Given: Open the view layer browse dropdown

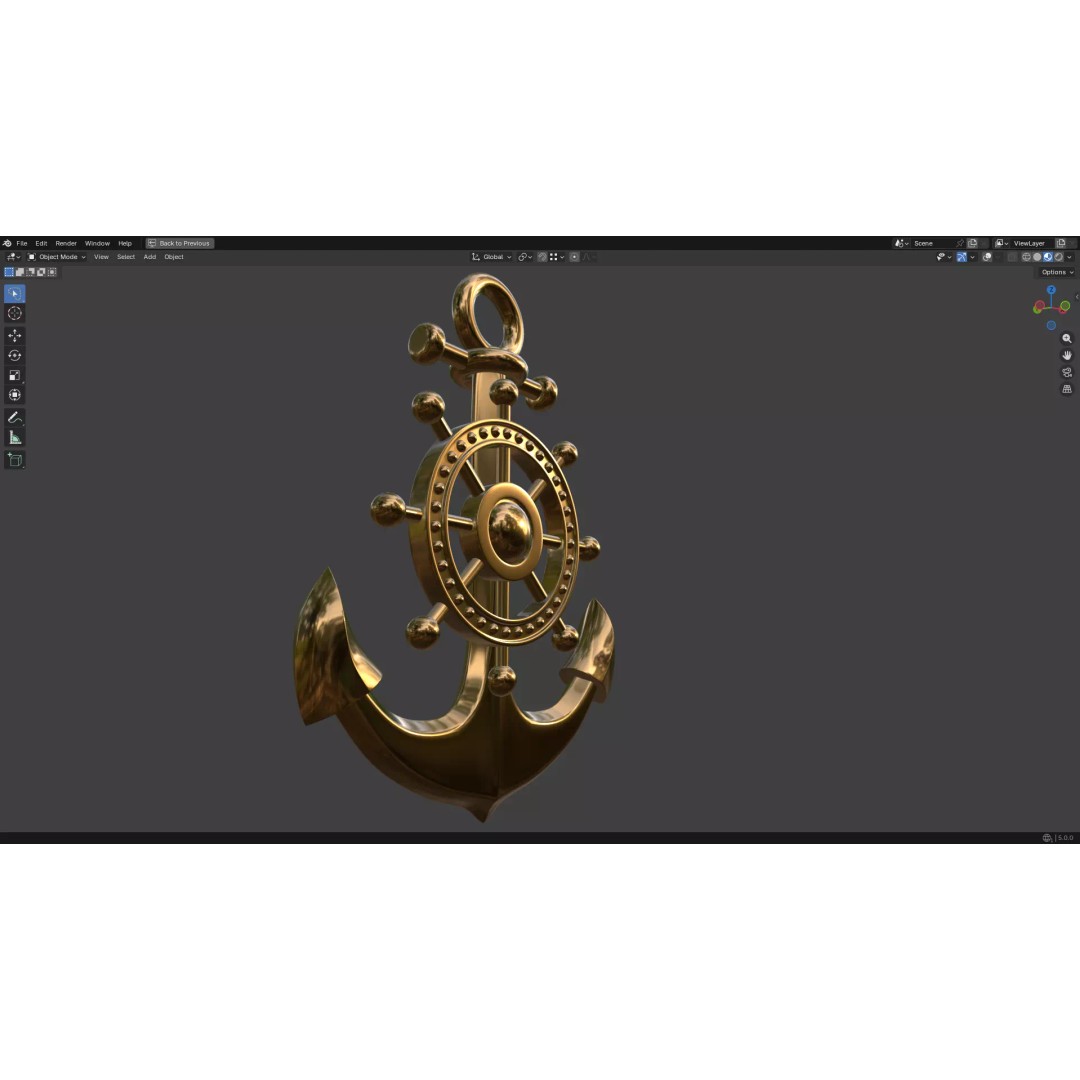Looking at the screenshot, I should [x=1001, y=243].
